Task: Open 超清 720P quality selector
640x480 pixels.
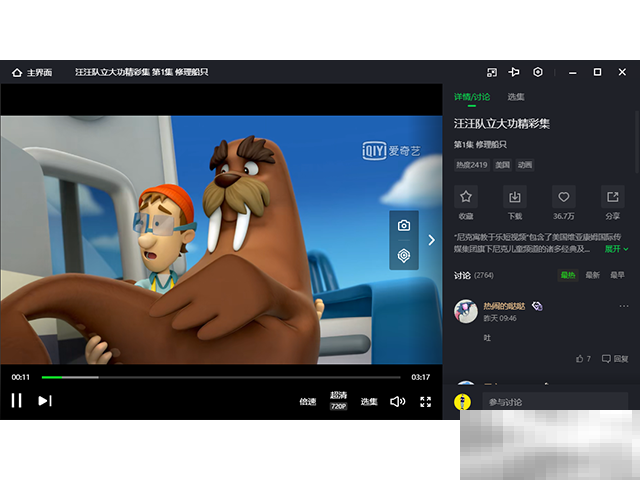Action: point(338,400)
